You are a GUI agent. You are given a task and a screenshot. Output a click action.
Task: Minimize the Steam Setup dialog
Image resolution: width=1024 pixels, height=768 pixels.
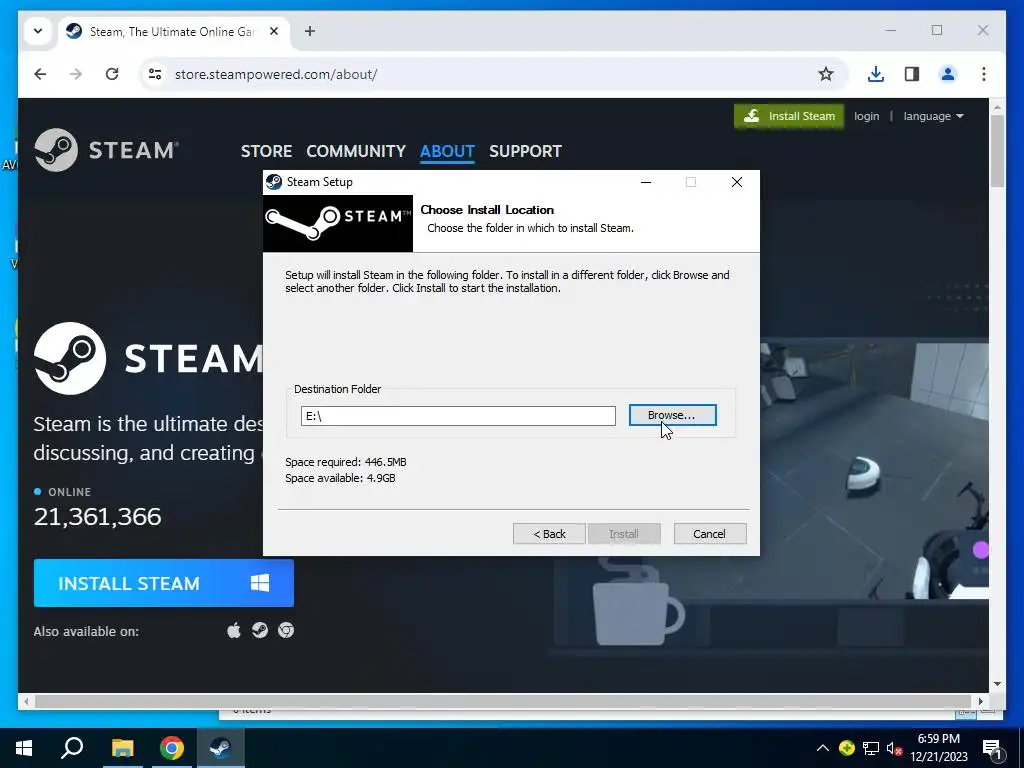pyautogui.click(x=646, y=182)
